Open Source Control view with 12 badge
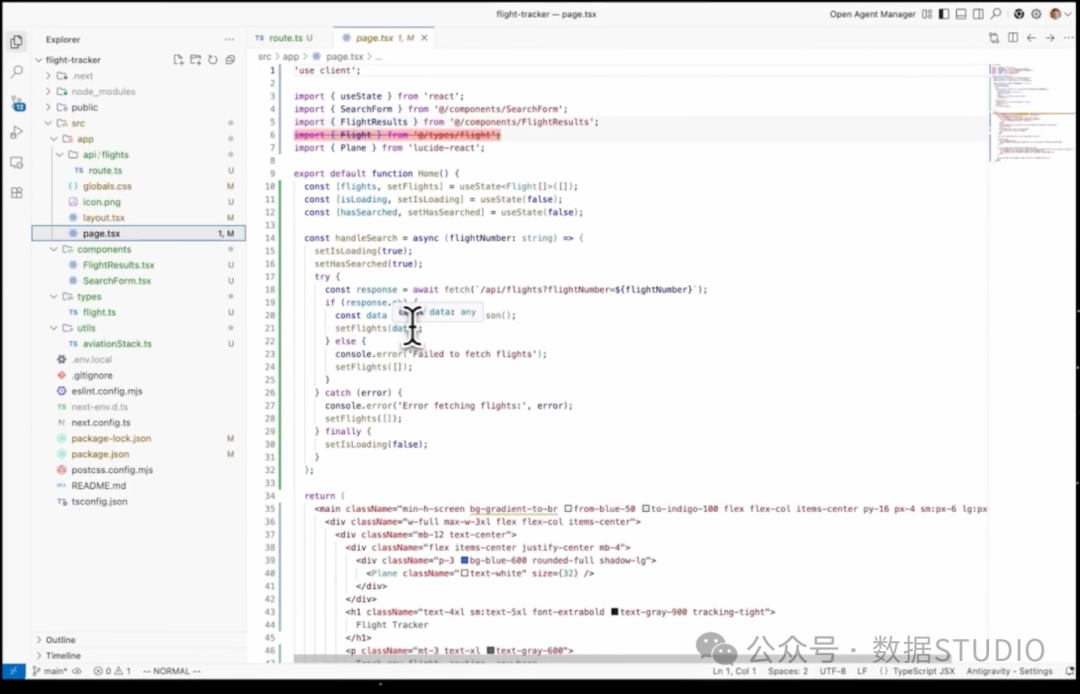The image size is (1080, 694). click(17, 103)
